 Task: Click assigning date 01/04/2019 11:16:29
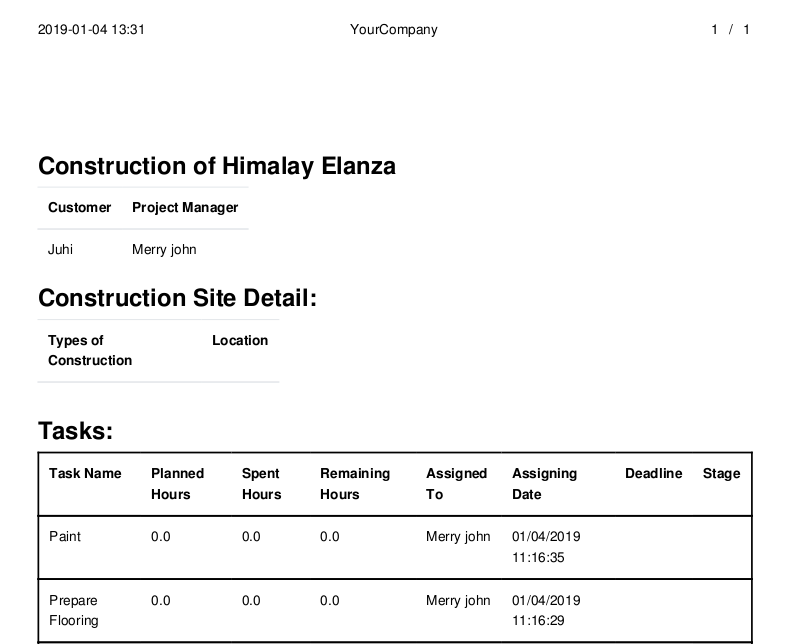point(546,610)
